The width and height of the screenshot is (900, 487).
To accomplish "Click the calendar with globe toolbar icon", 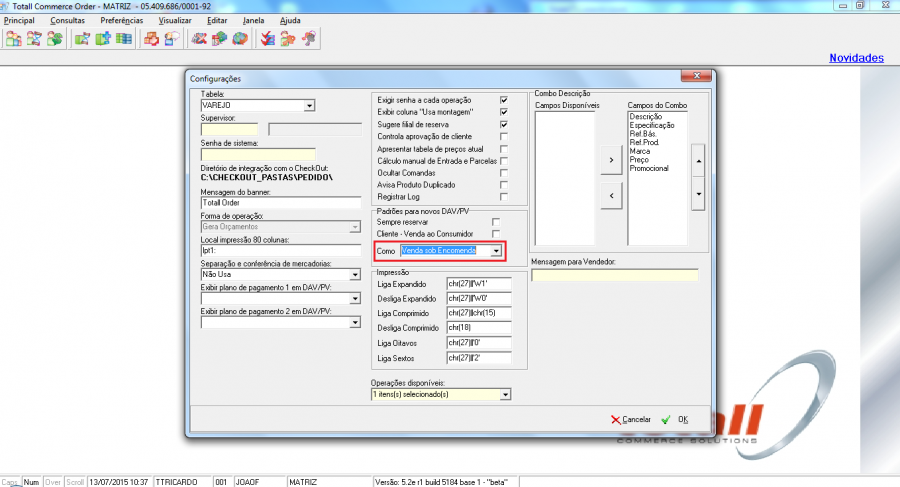I will point(219,38).
